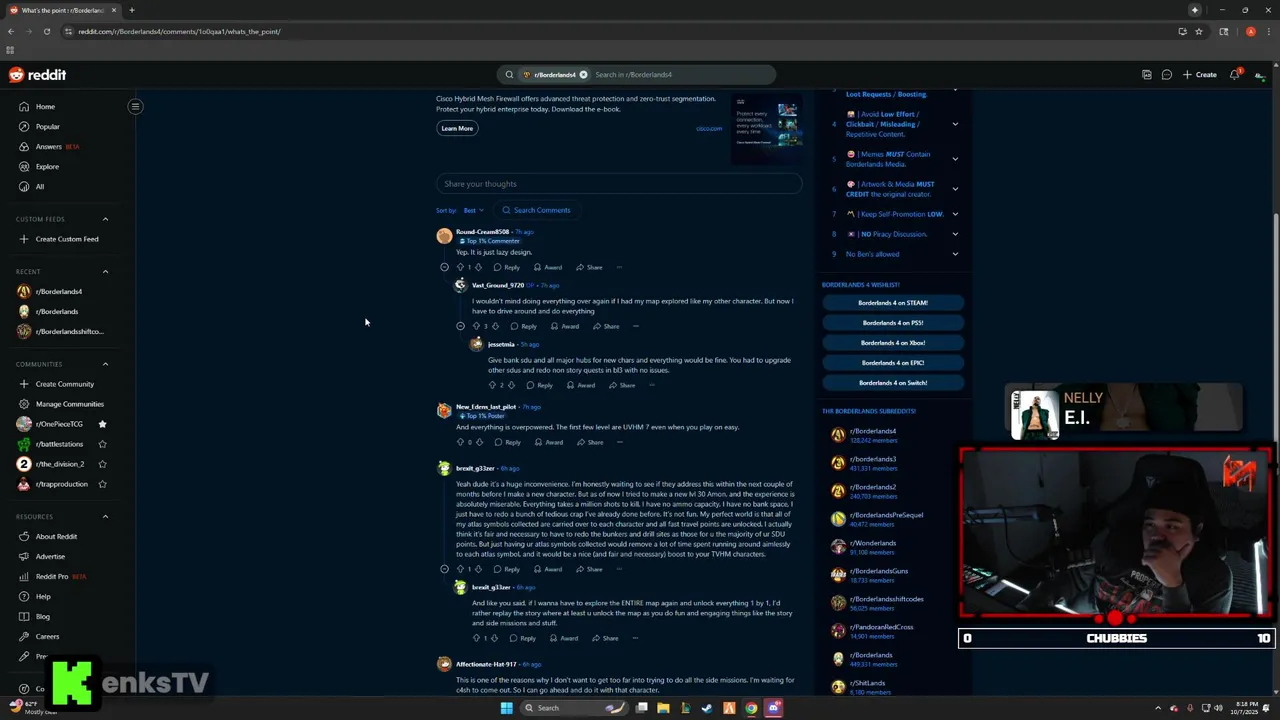Collapse the left navigation sidebar
This screenshot has height=720, width=1280.
pos(135,106)
